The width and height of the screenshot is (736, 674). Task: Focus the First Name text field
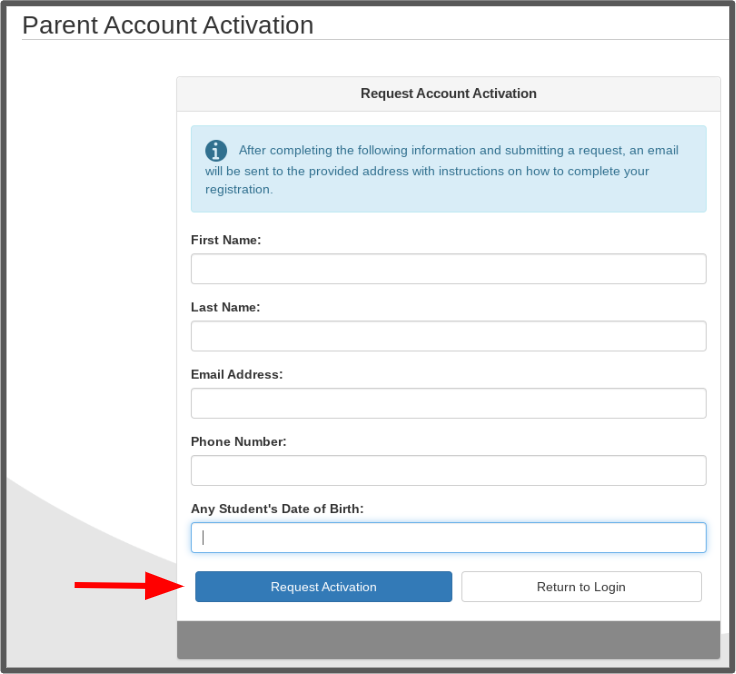(448, 268)
